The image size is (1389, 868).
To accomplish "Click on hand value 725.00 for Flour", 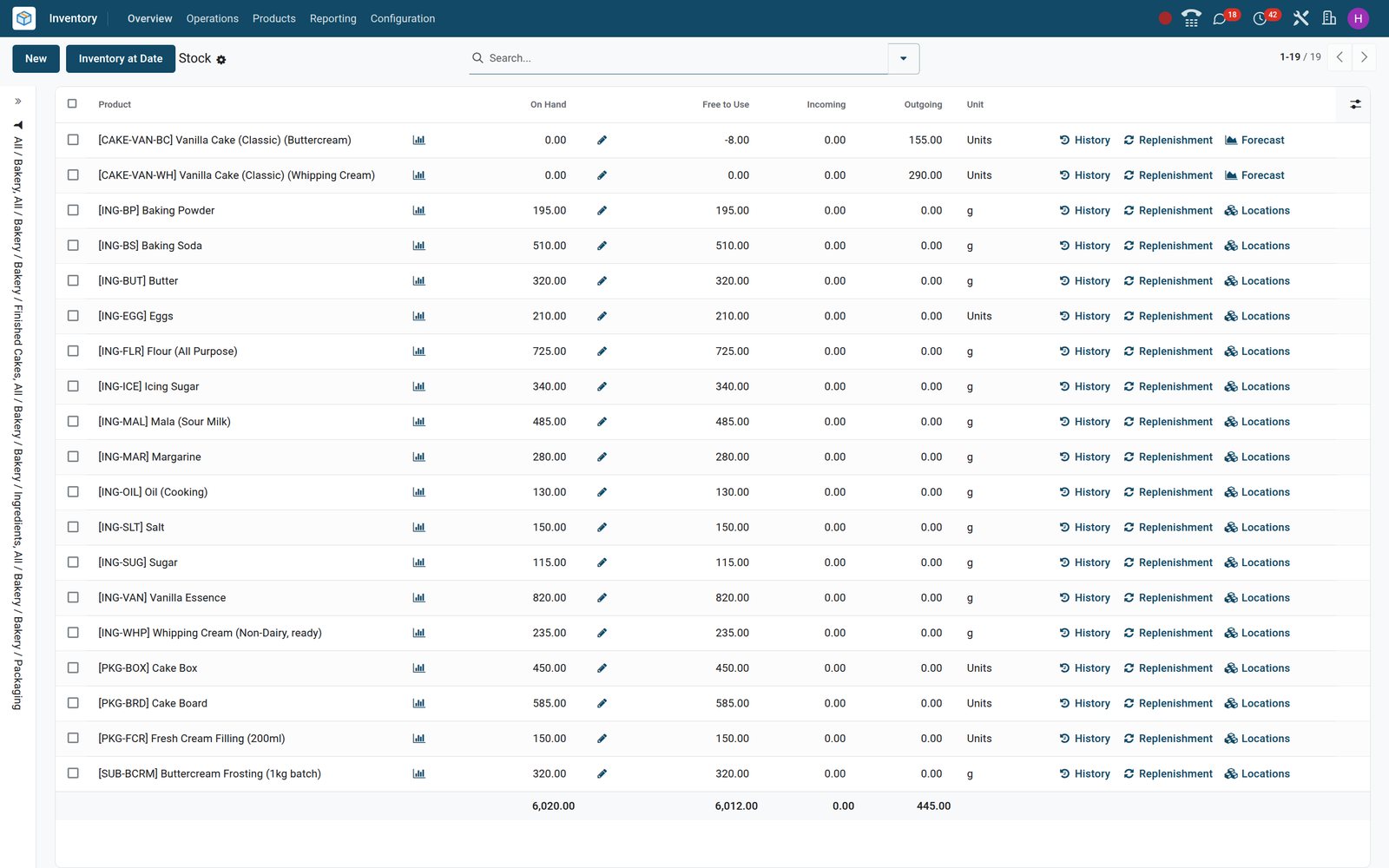I will coord(550,352).
